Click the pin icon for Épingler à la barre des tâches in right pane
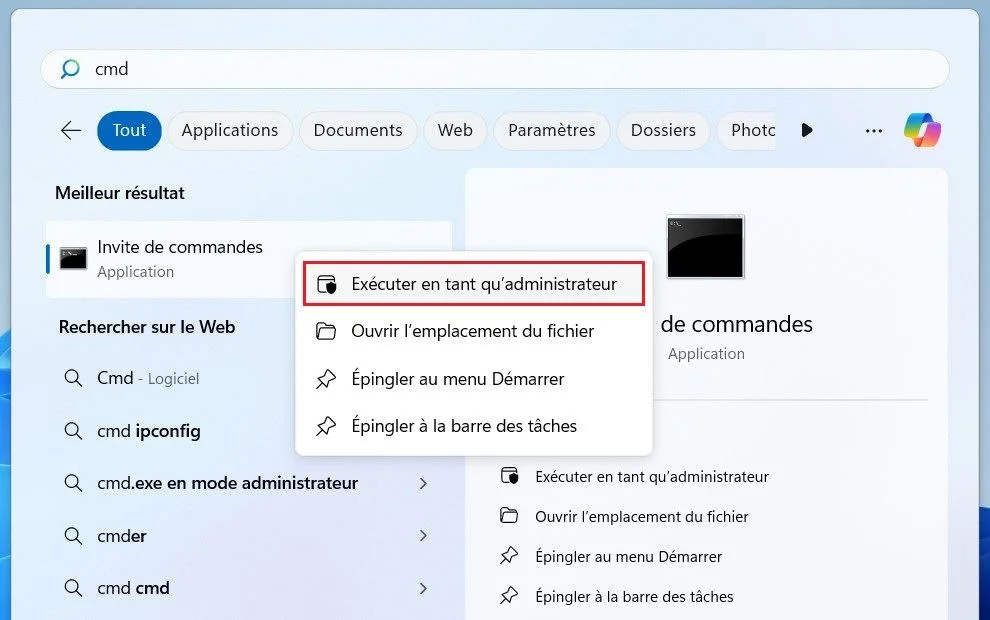Screen dimensions: 990x620 point(510,596)
